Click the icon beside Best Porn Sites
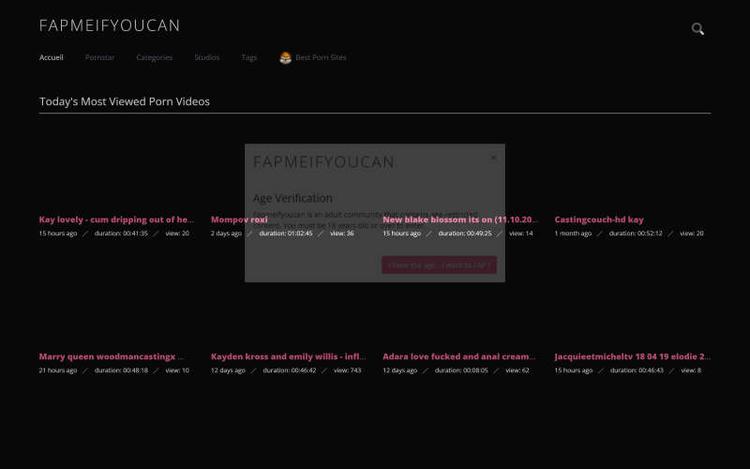750x469 pixels. [285, 58]
